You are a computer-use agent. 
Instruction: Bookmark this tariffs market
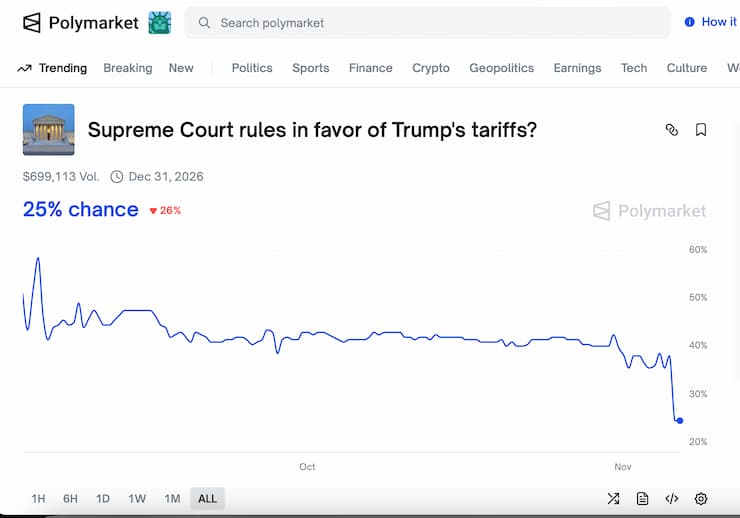(x=701, y=130)
